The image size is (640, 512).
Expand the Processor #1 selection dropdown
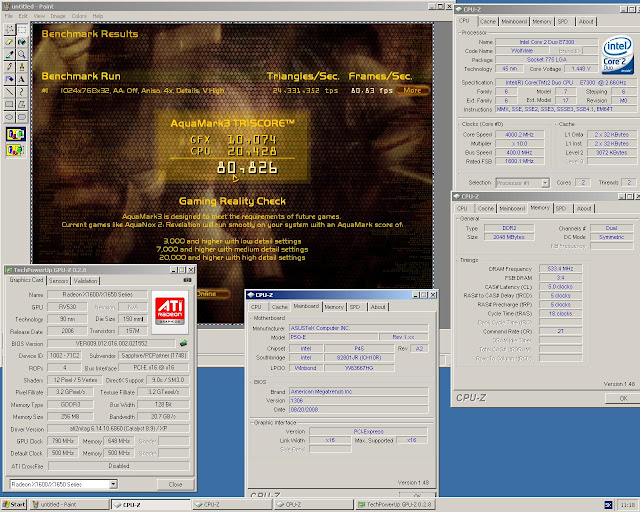click(545, 183)
